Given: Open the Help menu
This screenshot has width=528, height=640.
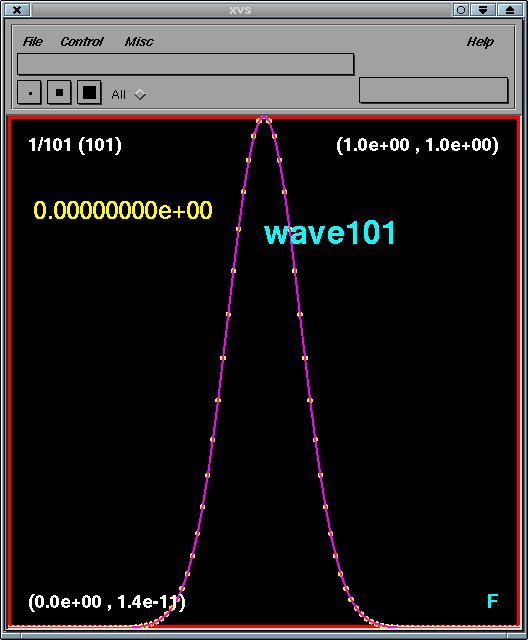Looking at the screenshot, I should click(480, 42).
